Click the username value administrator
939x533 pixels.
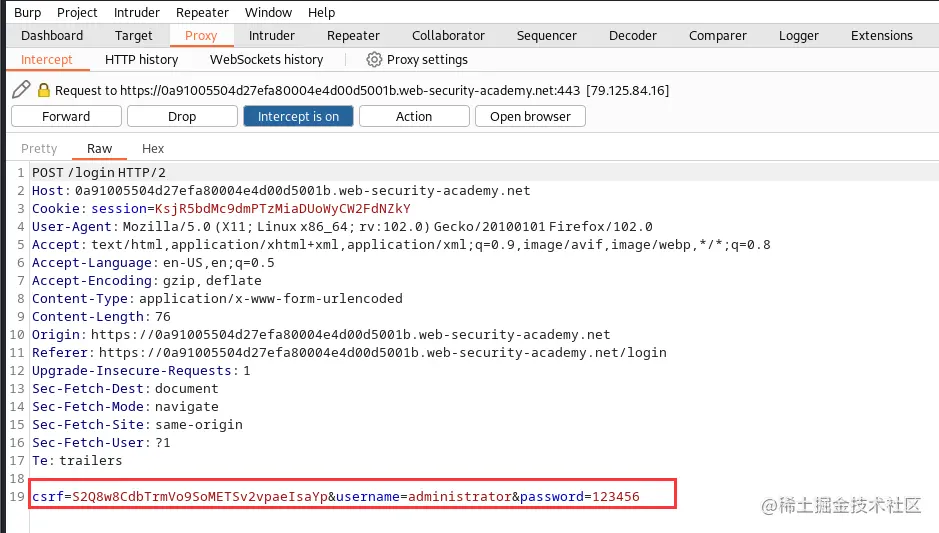(x=460, y=496)
